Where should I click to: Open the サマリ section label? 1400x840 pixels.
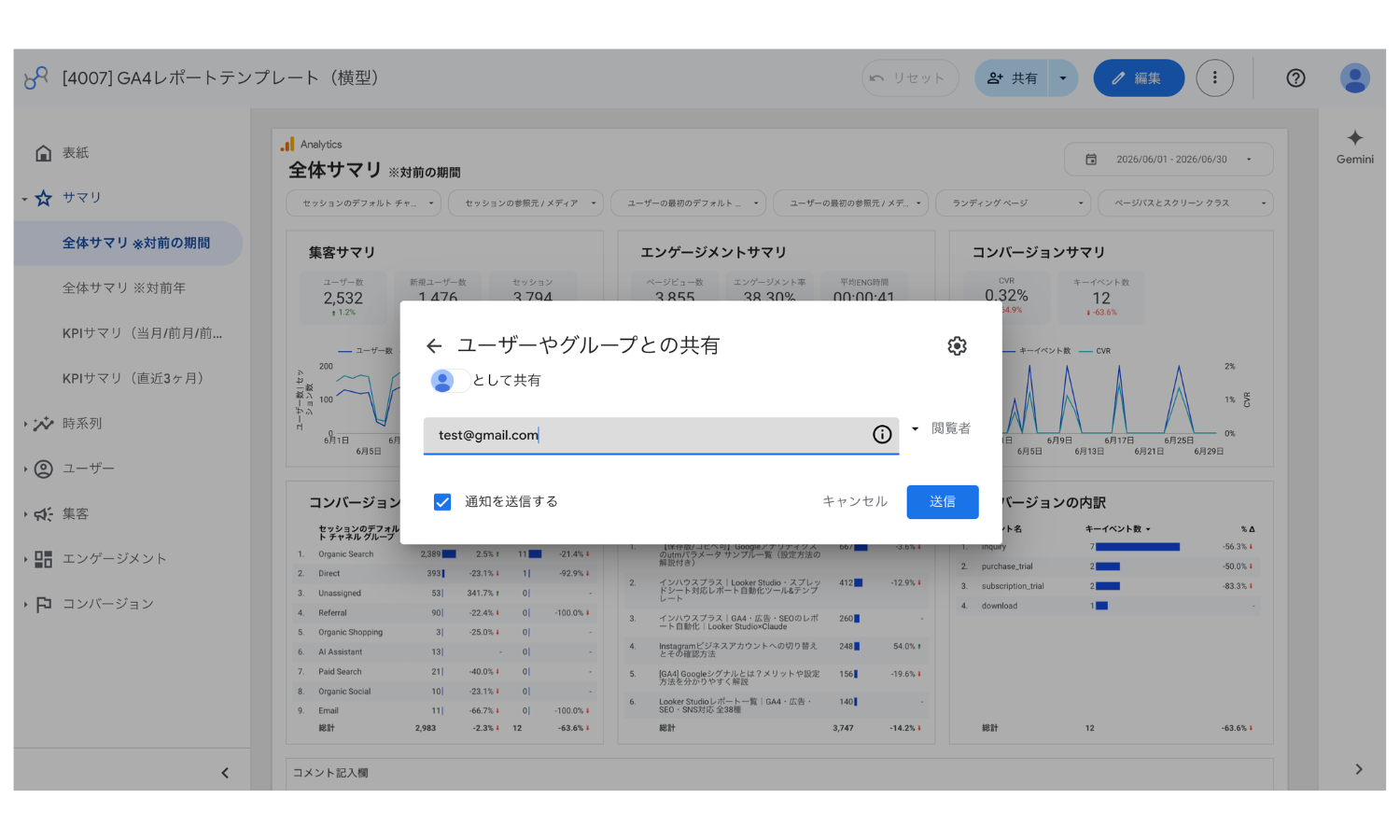point(81,198)
